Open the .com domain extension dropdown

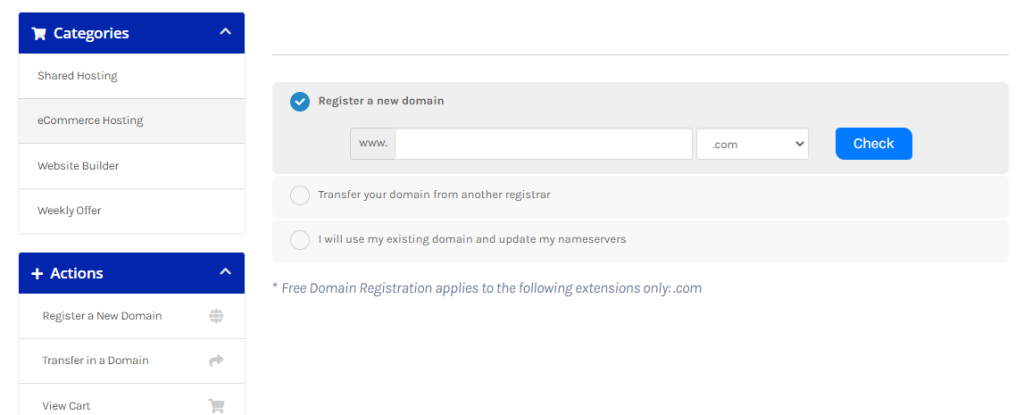click(x=752, y=144)
